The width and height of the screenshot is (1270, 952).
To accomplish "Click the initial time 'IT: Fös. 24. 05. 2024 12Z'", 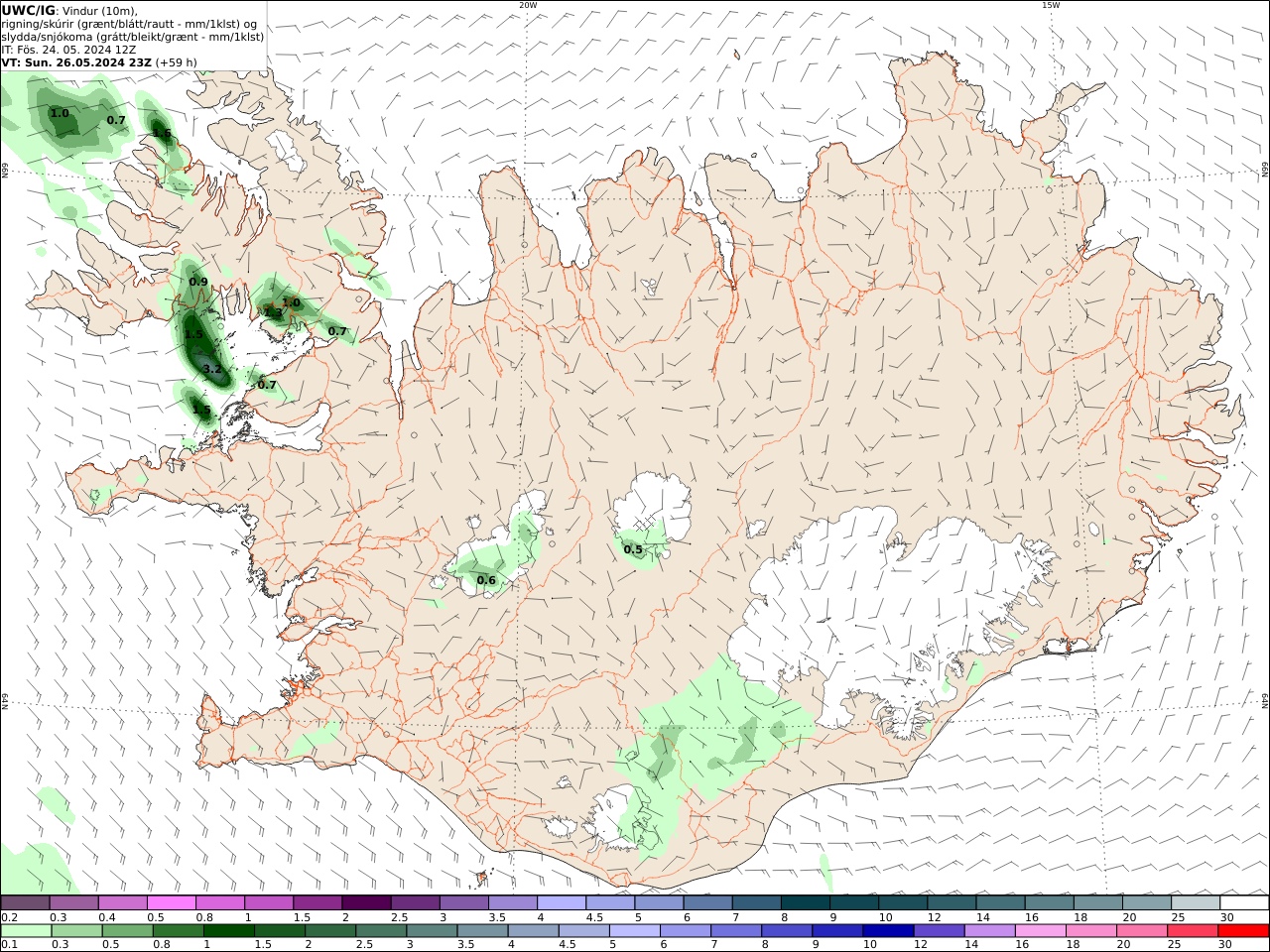I will click(66, 49).
